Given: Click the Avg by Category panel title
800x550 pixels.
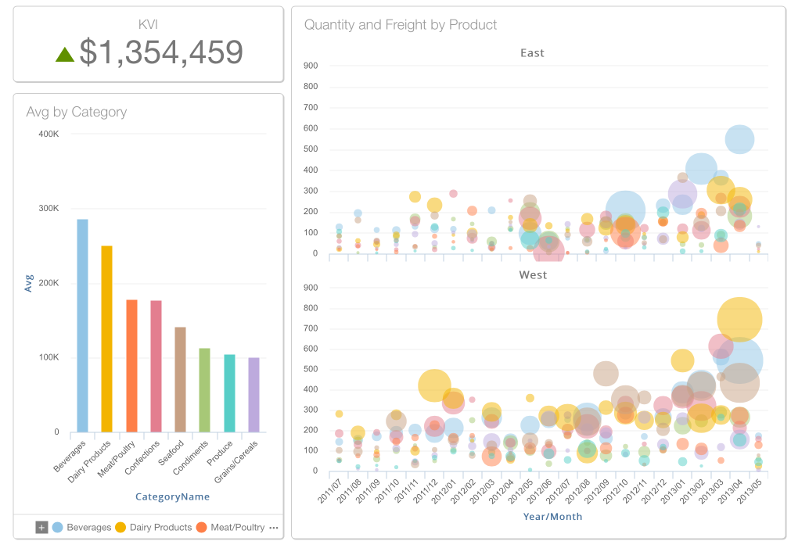Looking at the screenshot, I should 76,112.
